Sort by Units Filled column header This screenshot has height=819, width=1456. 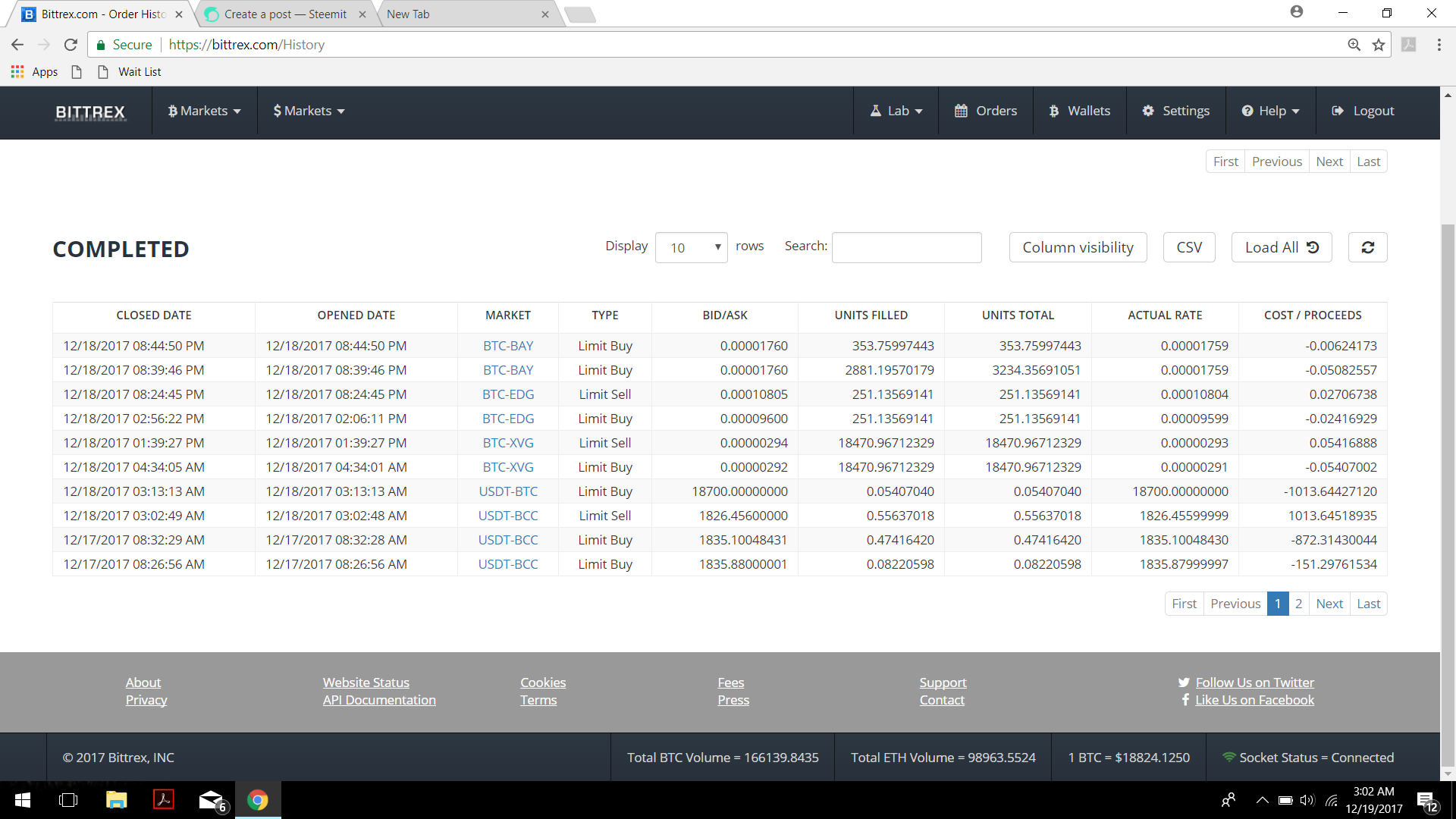(871, 315)
